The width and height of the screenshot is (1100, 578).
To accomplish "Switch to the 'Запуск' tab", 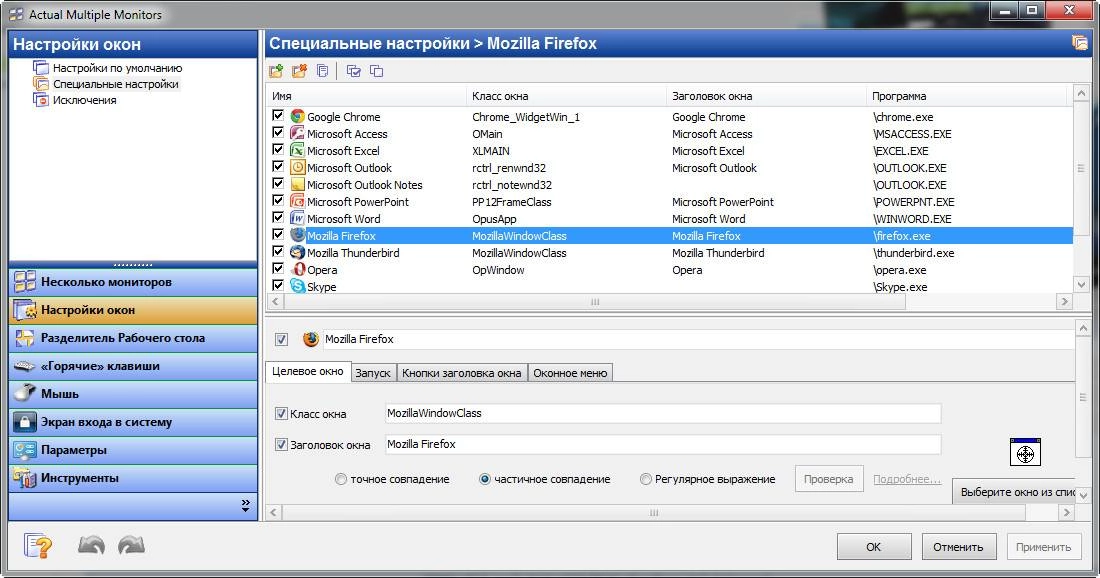I will tap(373, 373).
